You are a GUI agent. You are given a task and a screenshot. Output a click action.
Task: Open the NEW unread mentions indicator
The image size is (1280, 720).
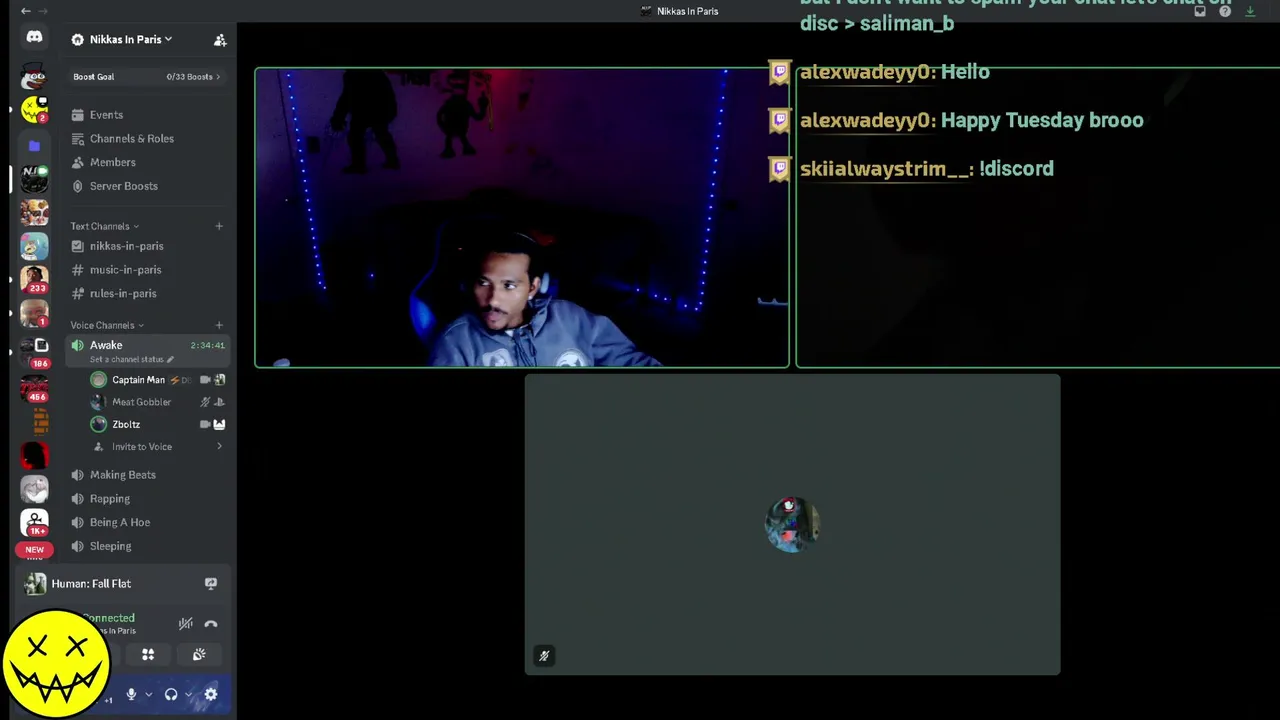35,549
